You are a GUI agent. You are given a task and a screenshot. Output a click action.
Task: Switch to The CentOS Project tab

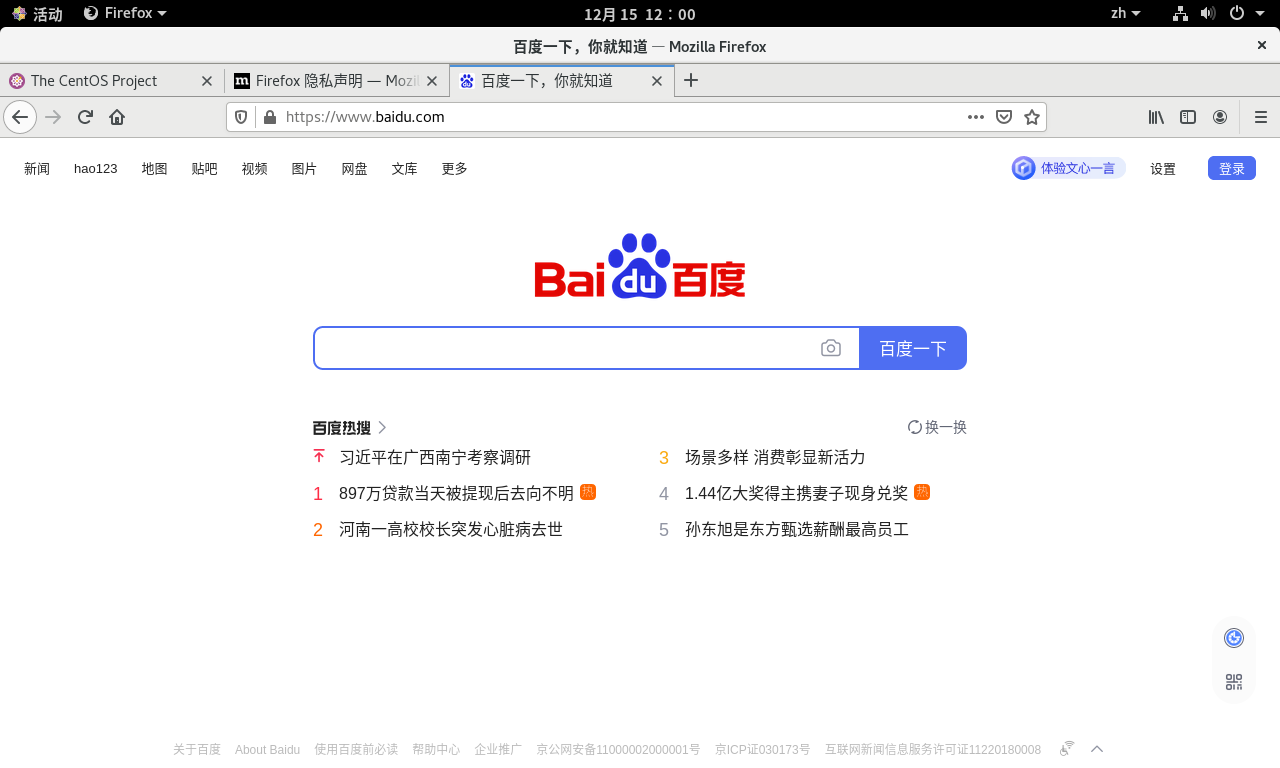click(112, 81)
